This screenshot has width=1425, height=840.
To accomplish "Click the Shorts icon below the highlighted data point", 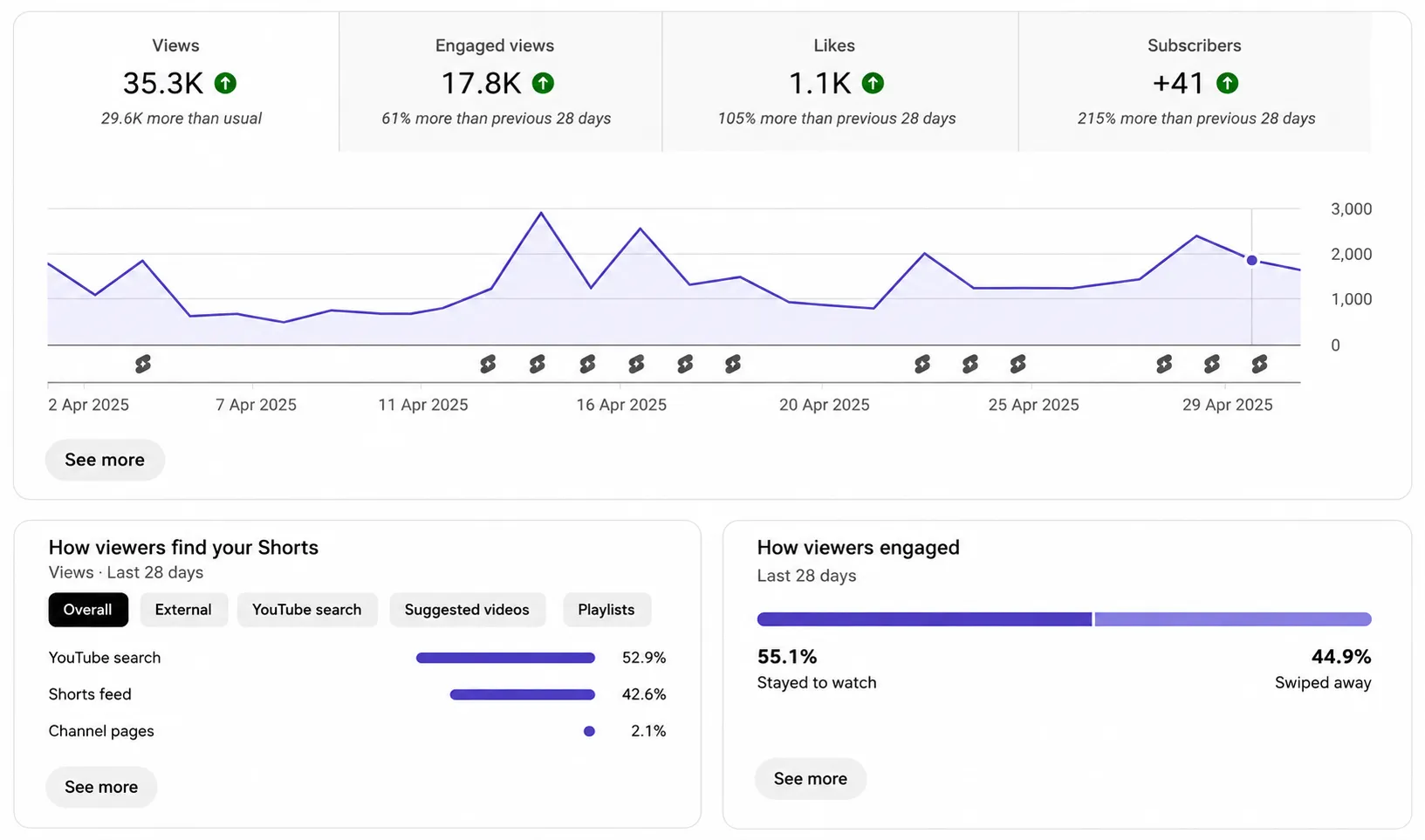I will pos(1259,364).
